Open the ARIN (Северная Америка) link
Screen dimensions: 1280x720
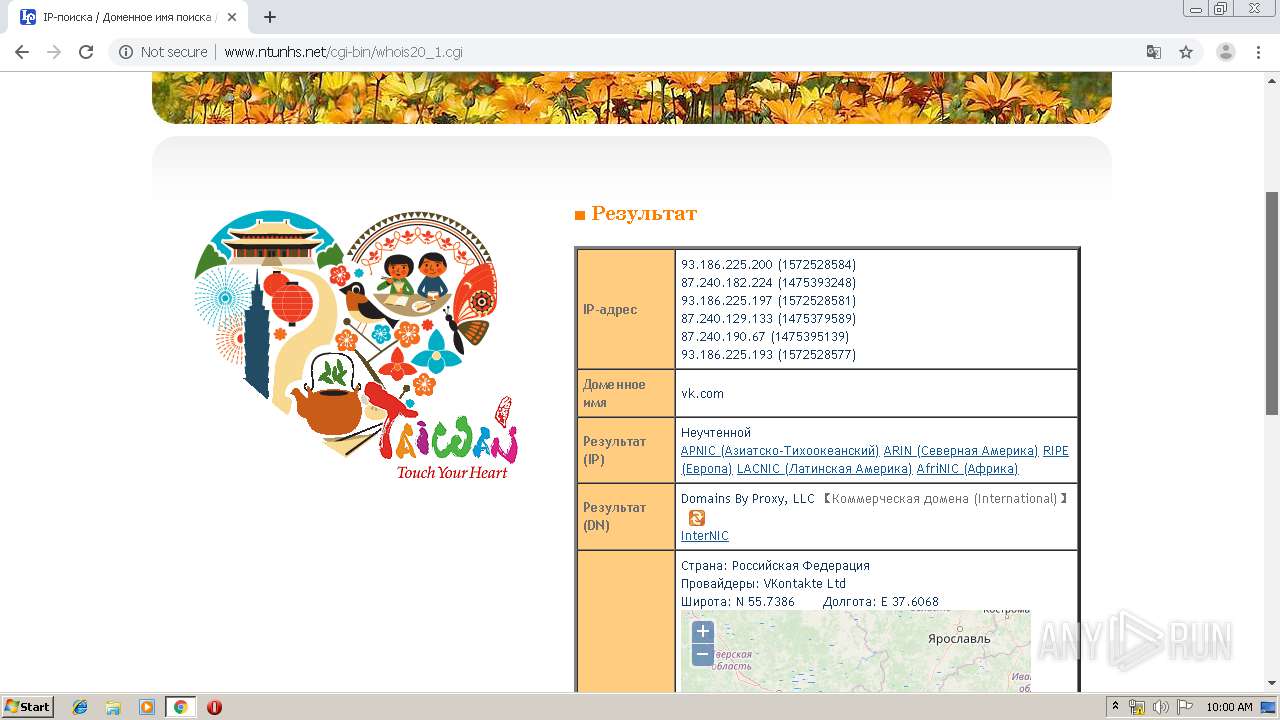[x=961, y=451]
